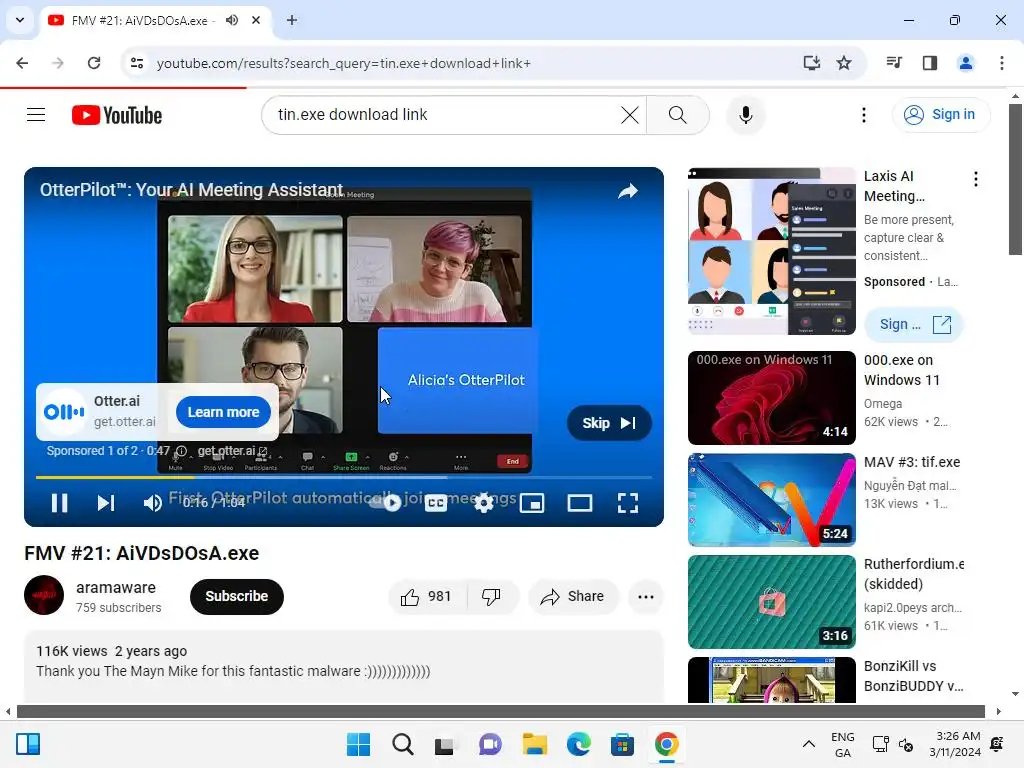Image resolution: width=1024 pixels, height=768 pixels.
Task: Open the YouTube hamburger guide menu
Action: (x=36, y=115)
